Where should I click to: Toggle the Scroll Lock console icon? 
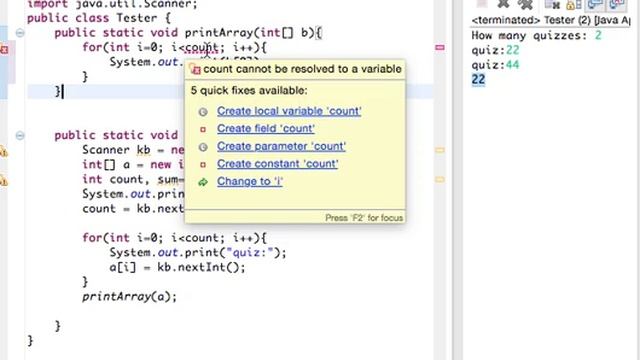pyautogui.click(x=573, y=5)
